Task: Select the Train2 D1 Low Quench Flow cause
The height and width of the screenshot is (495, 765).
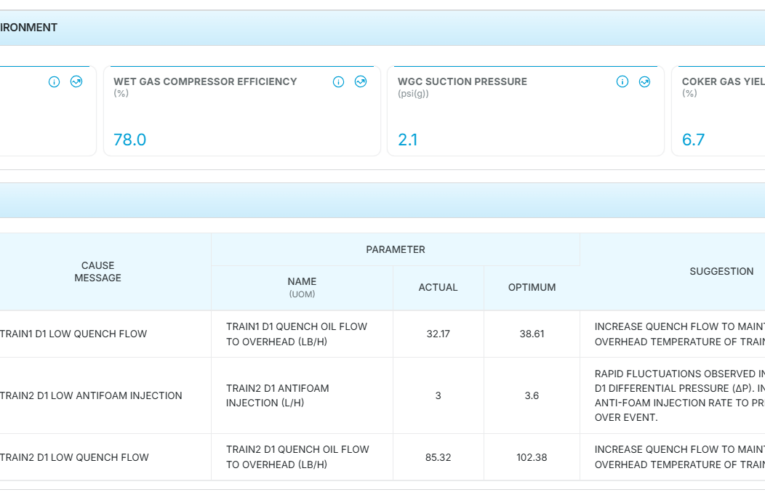Action: 74,457
